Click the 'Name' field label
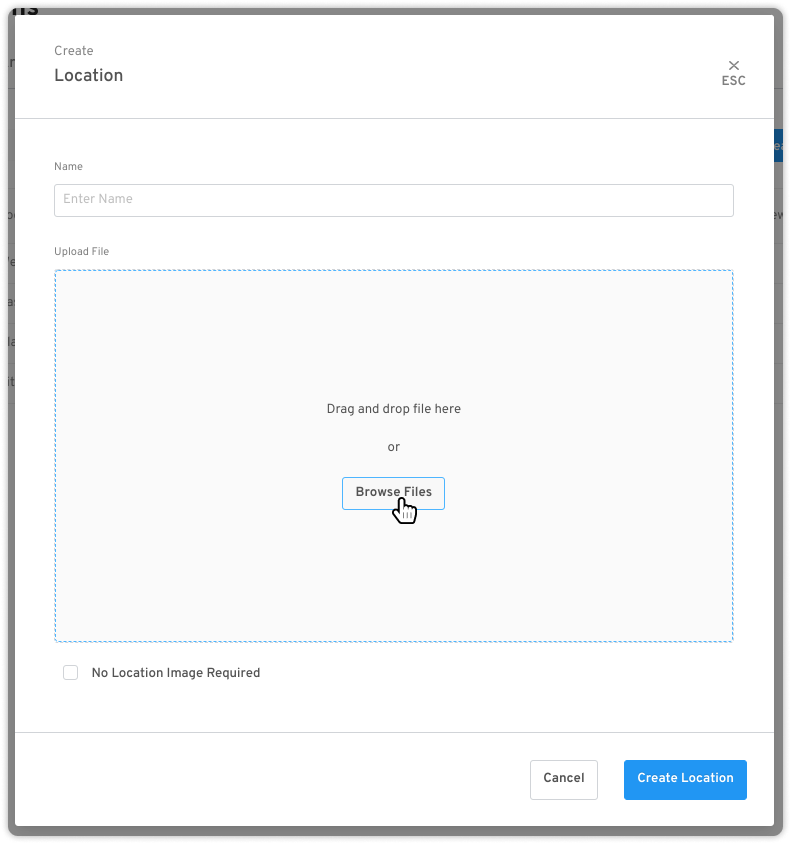The width and height of the screenshot is (791, 844). [x=68, y=166]
